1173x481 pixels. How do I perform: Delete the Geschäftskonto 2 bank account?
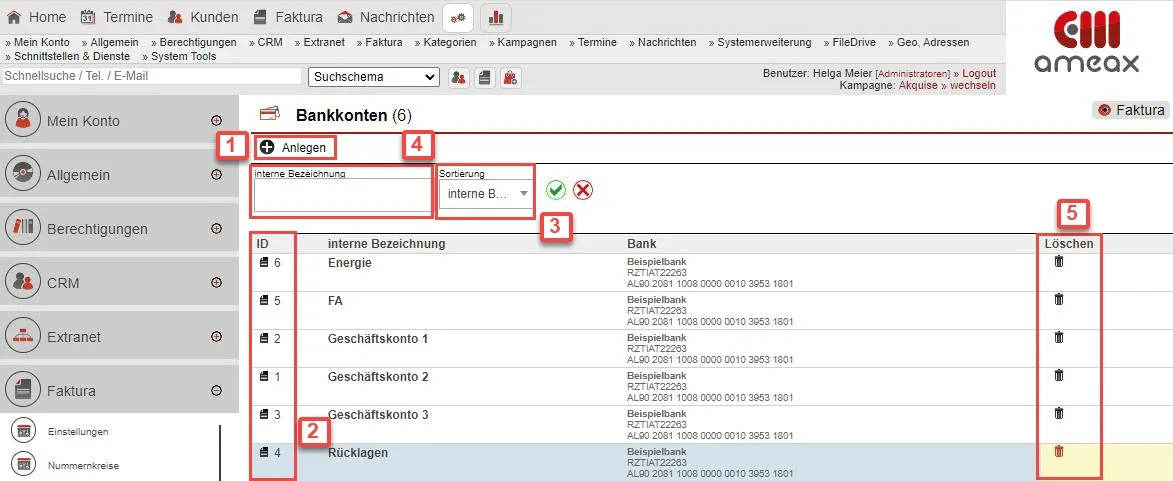(x=1059, y=376)
